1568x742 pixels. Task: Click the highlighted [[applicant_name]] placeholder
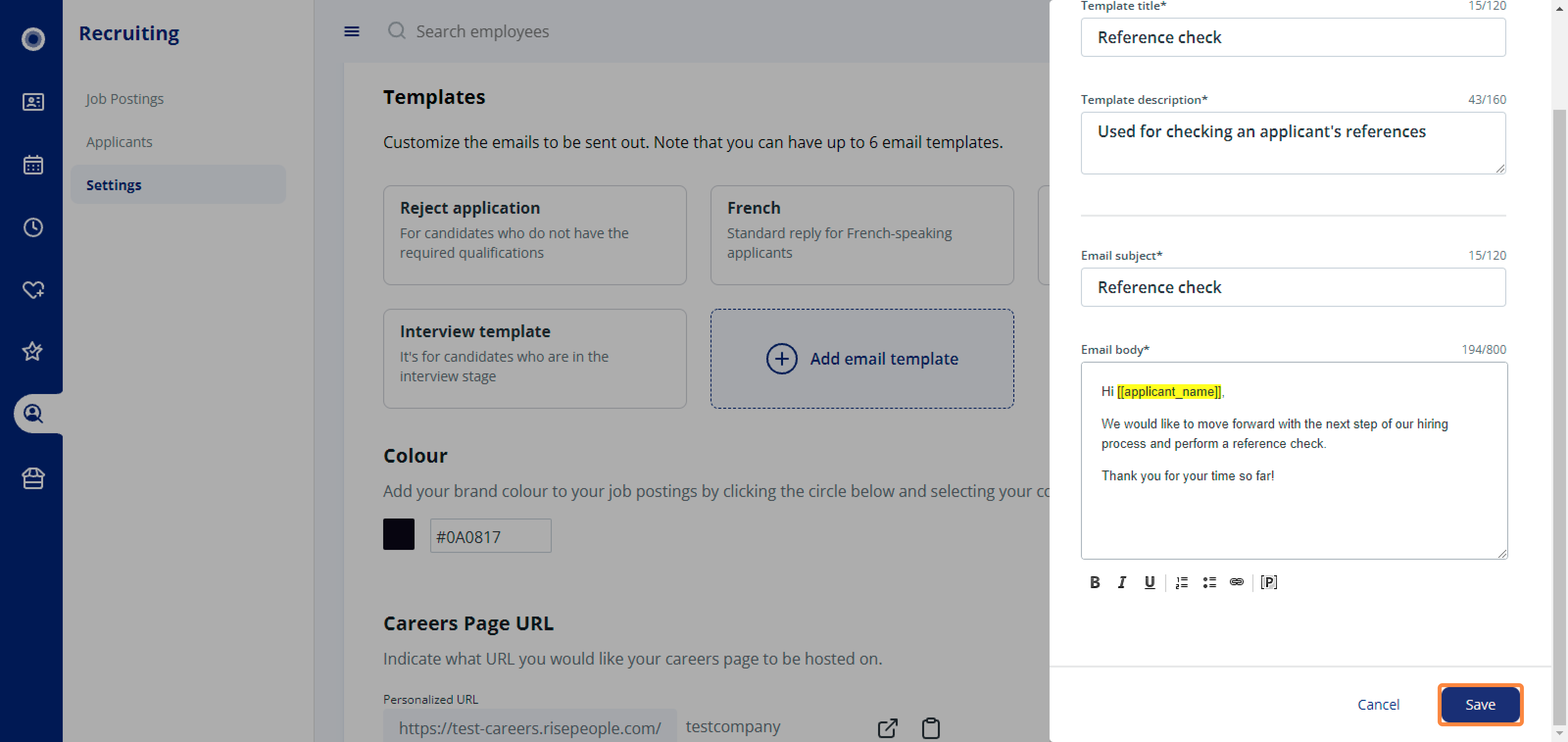pyautogui.click(x=1169, y=392)
